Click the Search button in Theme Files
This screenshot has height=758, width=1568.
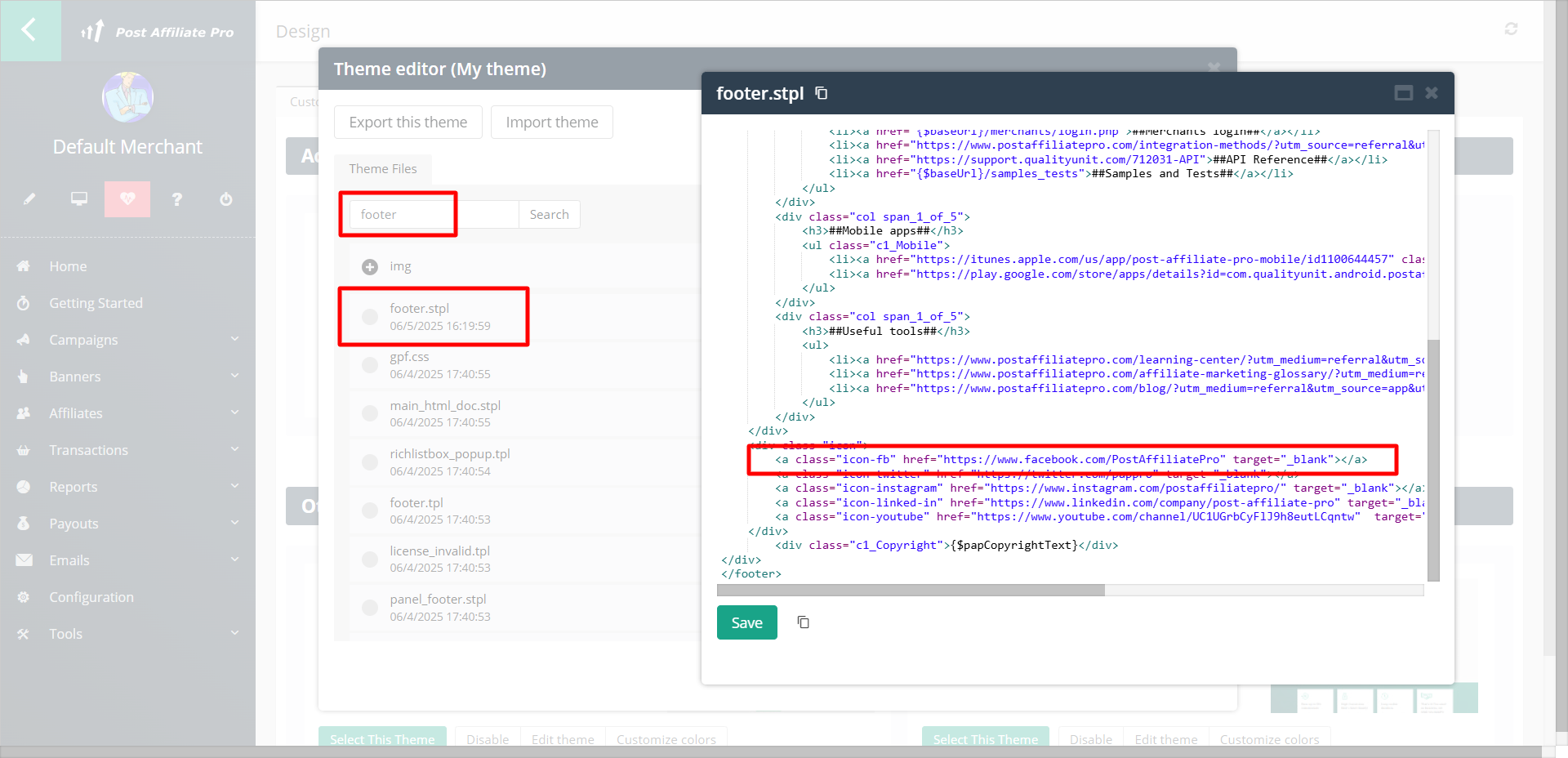[x=550, y=214]
